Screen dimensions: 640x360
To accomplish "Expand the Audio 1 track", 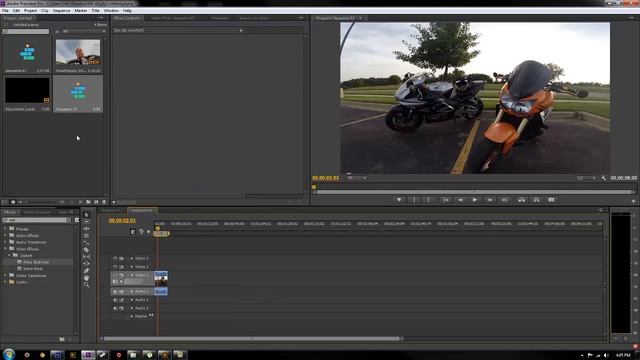I will (131, 291).
